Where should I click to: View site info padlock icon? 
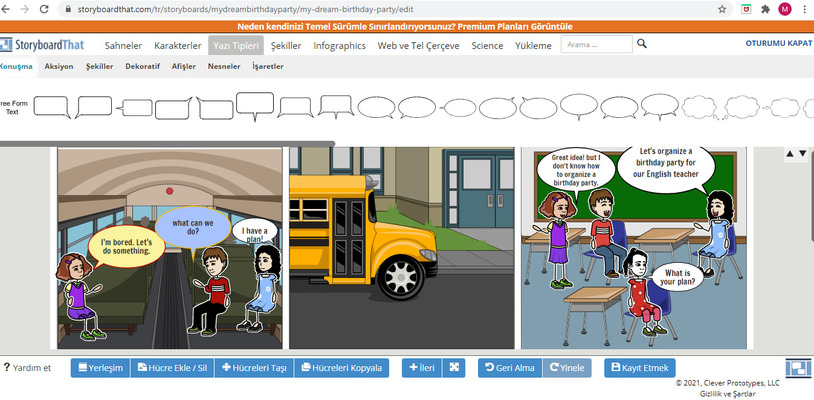click(67, 9)
